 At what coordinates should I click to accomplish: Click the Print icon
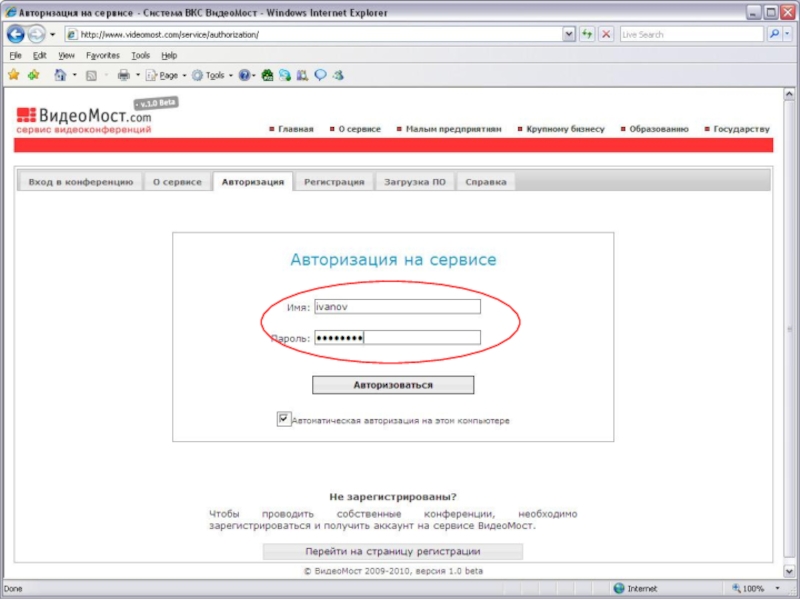(x=123, y=75)
